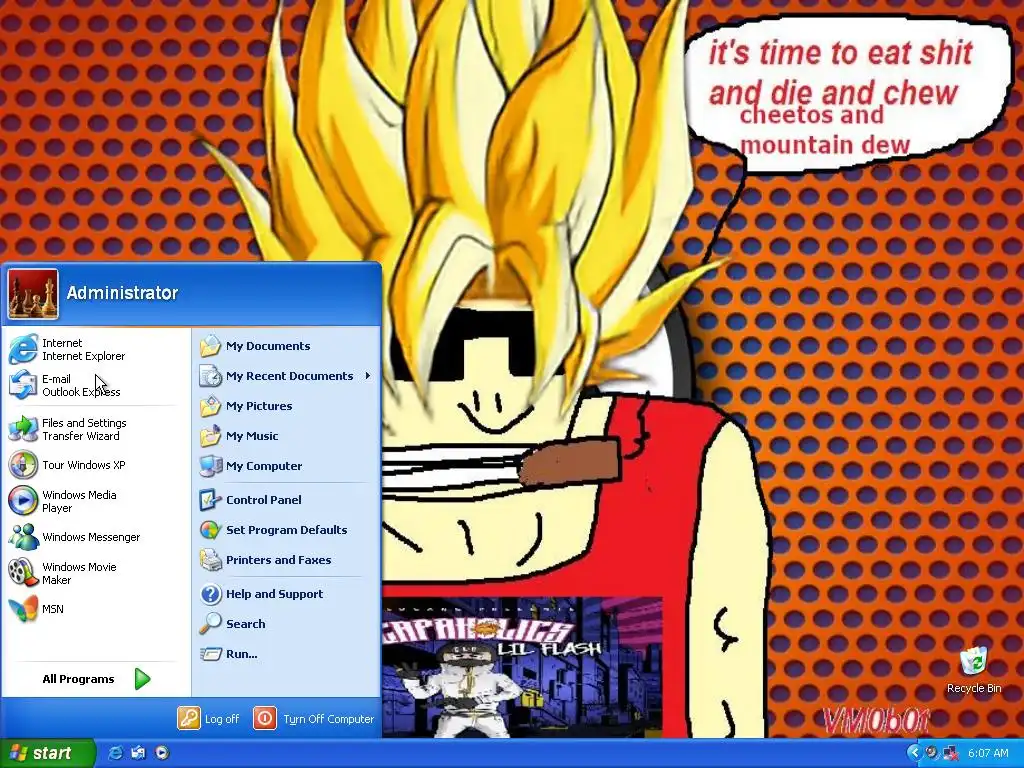
Task: Click the All Programs label
Action: [78, 679]
